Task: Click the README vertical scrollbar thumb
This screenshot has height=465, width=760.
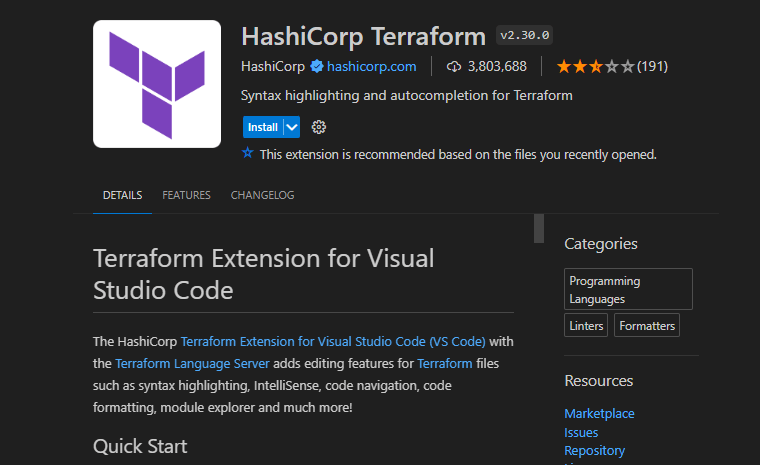Action: click(539, 228)
